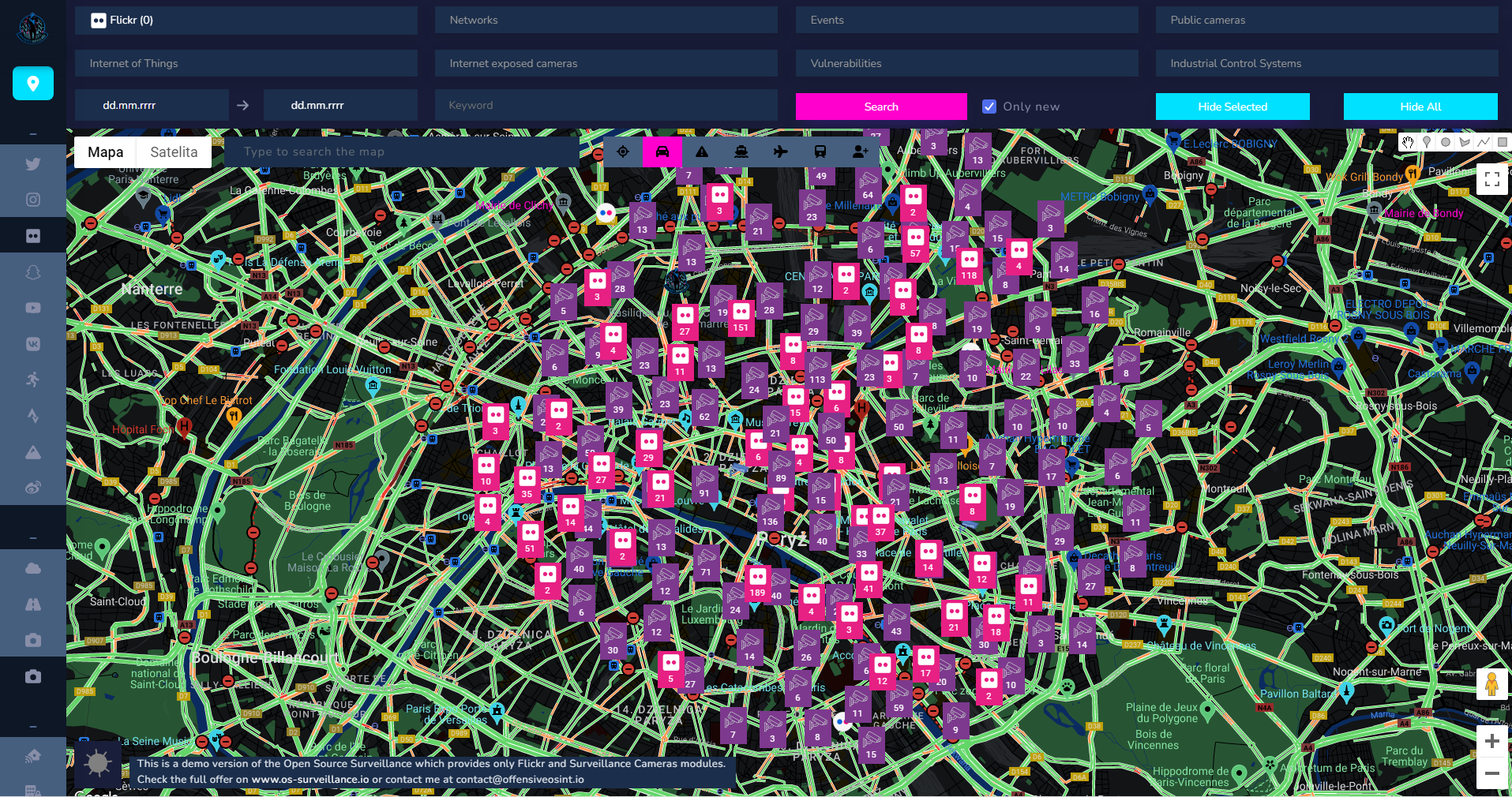Toggle the sun theme switch
Image resolution: width=1512 pixels, height=797 pixels.
[98, 763]
